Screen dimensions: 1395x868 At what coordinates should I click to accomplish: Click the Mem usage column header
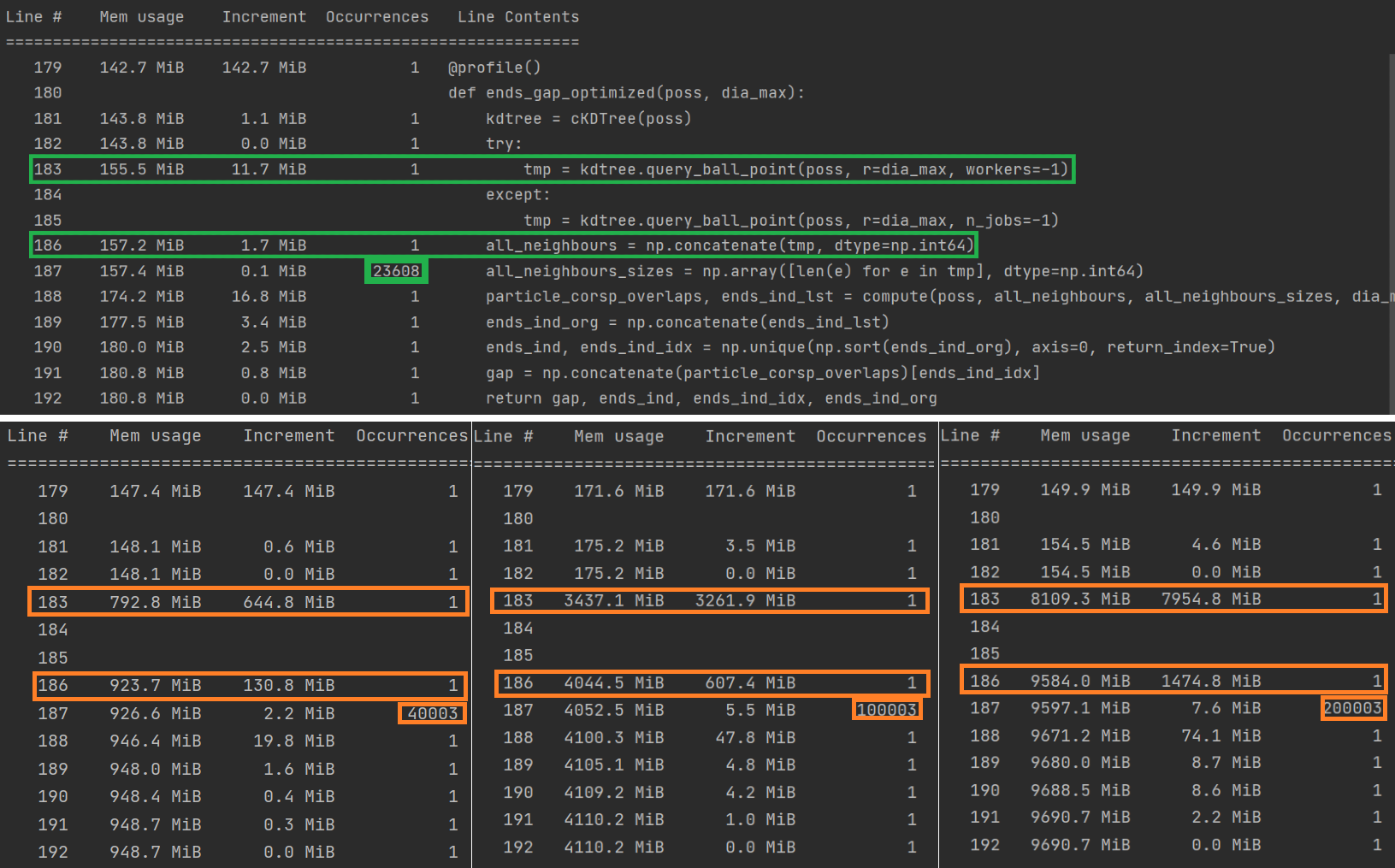point(141,16)
